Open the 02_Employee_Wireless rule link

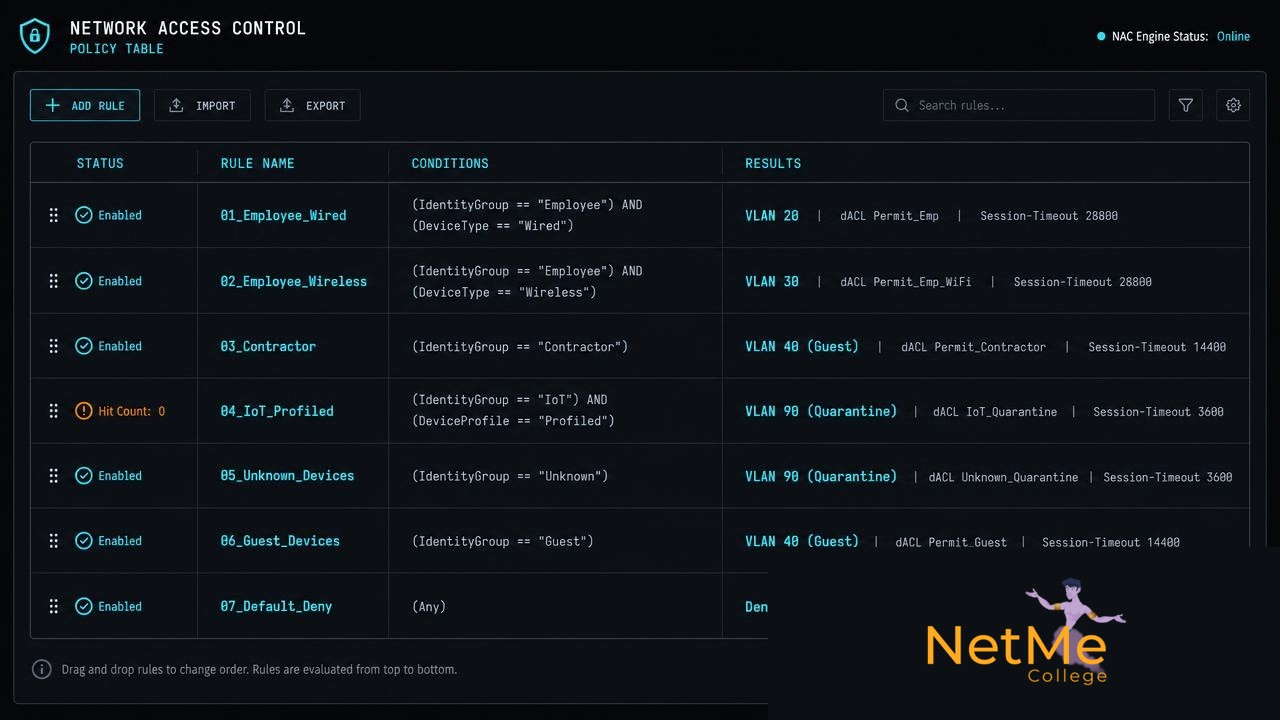[x=293, y=281]
